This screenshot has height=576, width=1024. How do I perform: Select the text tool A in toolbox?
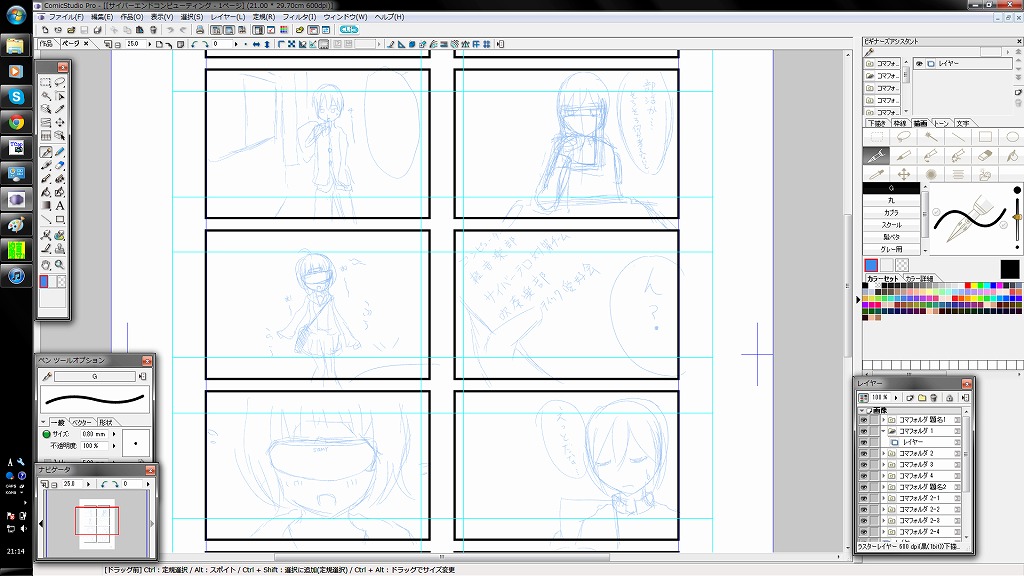(59, 206)
